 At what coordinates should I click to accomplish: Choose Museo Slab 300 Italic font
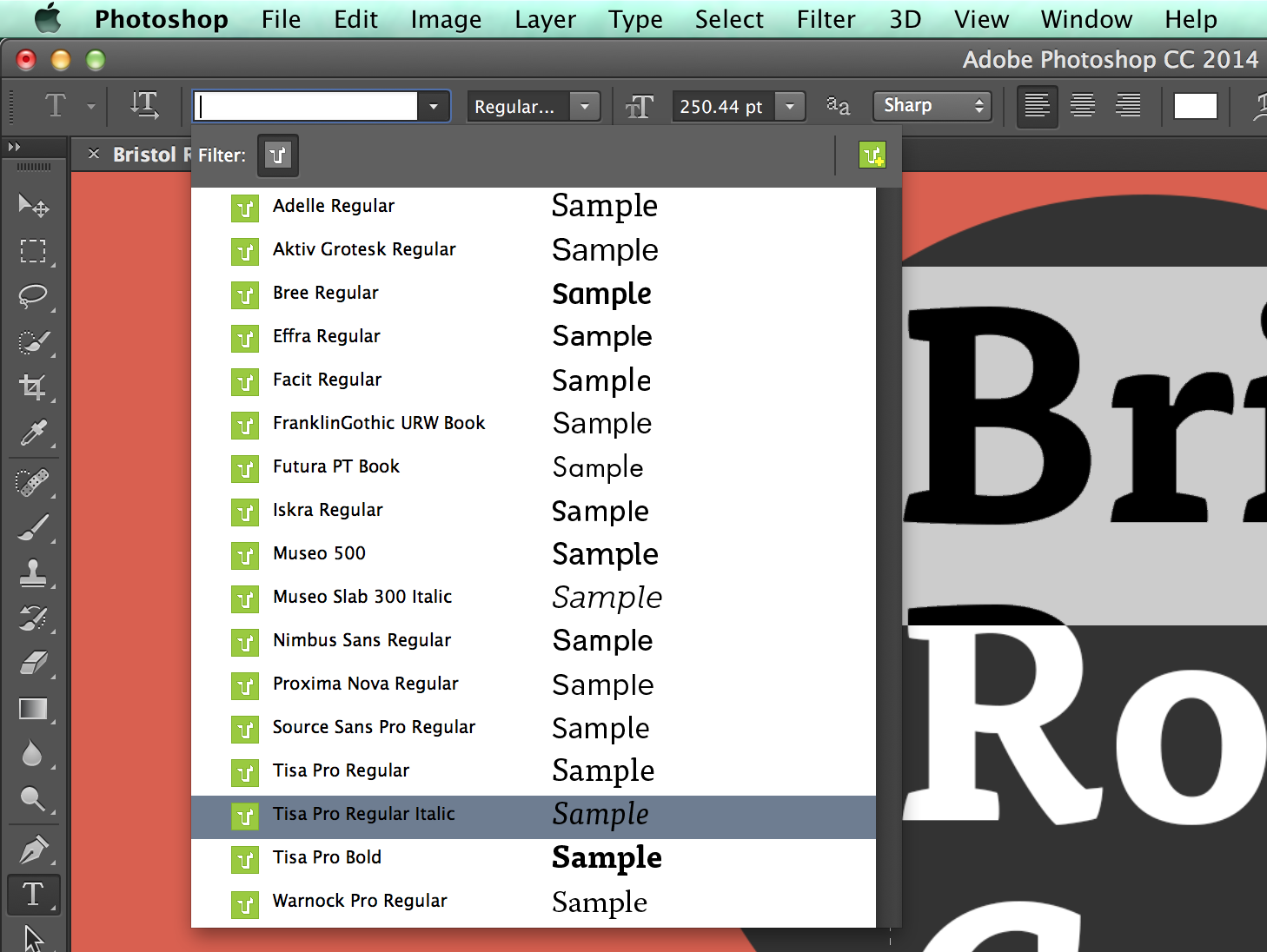pyautogui.click(x=534, y=597)
